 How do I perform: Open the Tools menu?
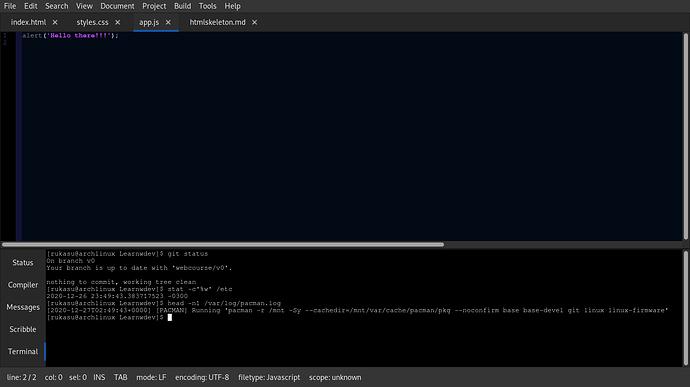point(207,6)
